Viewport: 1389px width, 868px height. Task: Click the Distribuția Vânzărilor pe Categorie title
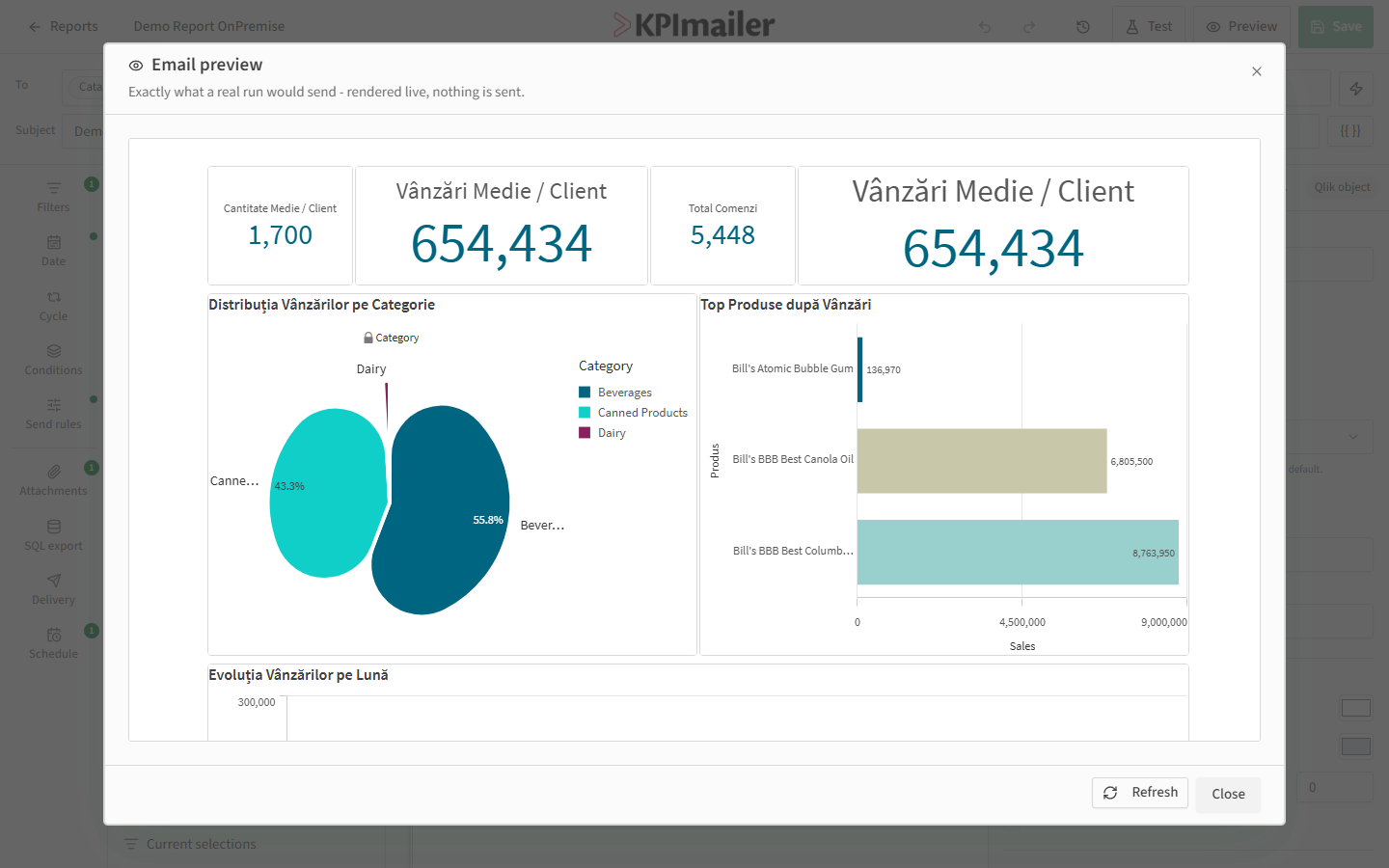322,305
